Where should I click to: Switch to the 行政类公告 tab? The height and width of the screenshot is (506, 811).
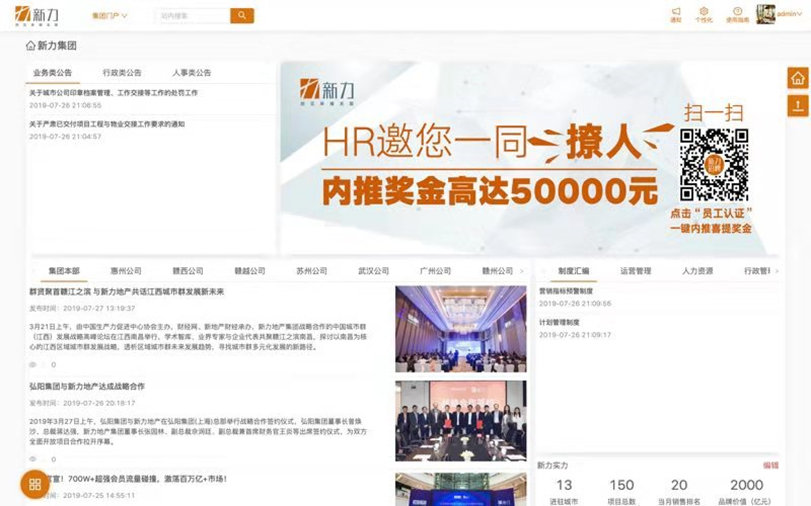122,73
